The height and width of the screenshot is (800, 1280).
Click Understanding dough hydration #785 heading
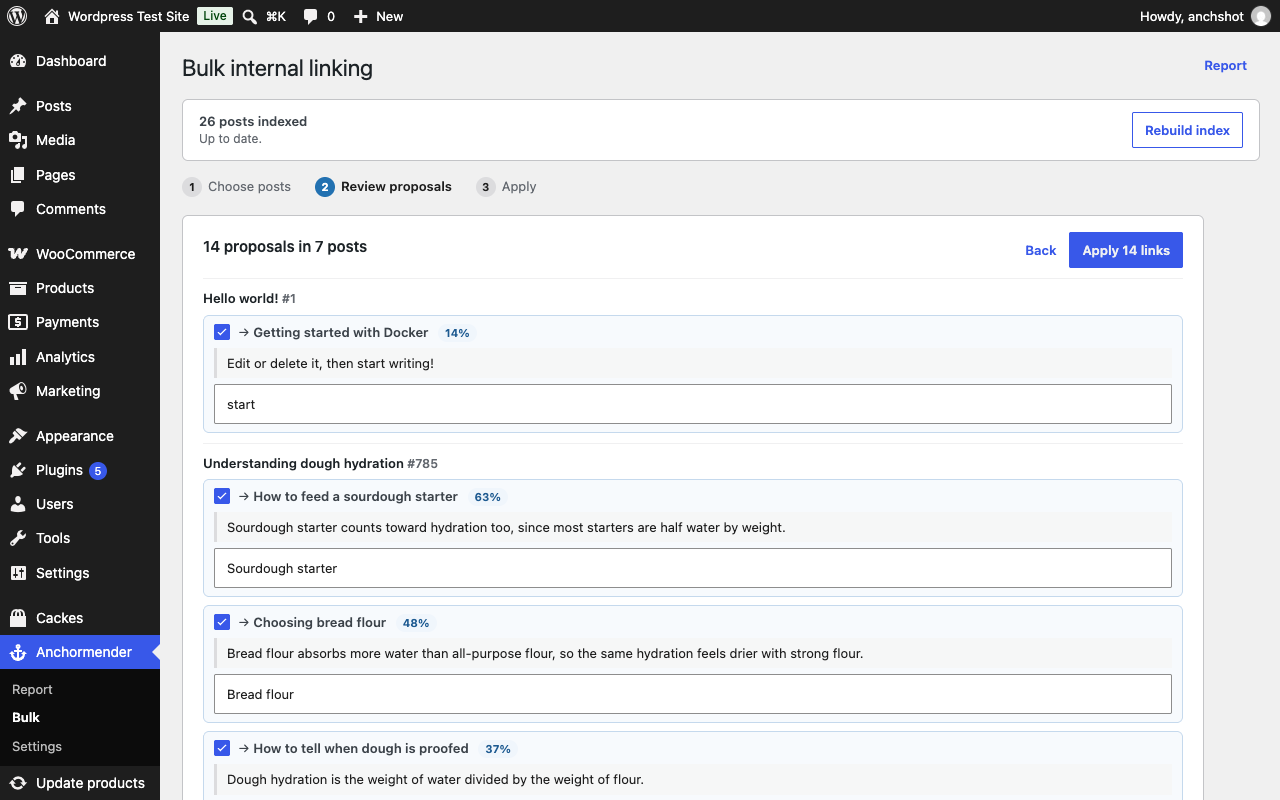320,463
